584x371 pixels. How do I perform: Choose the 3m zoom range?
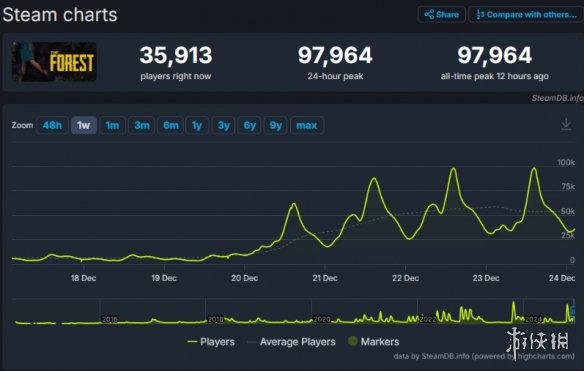pos(142,125)
